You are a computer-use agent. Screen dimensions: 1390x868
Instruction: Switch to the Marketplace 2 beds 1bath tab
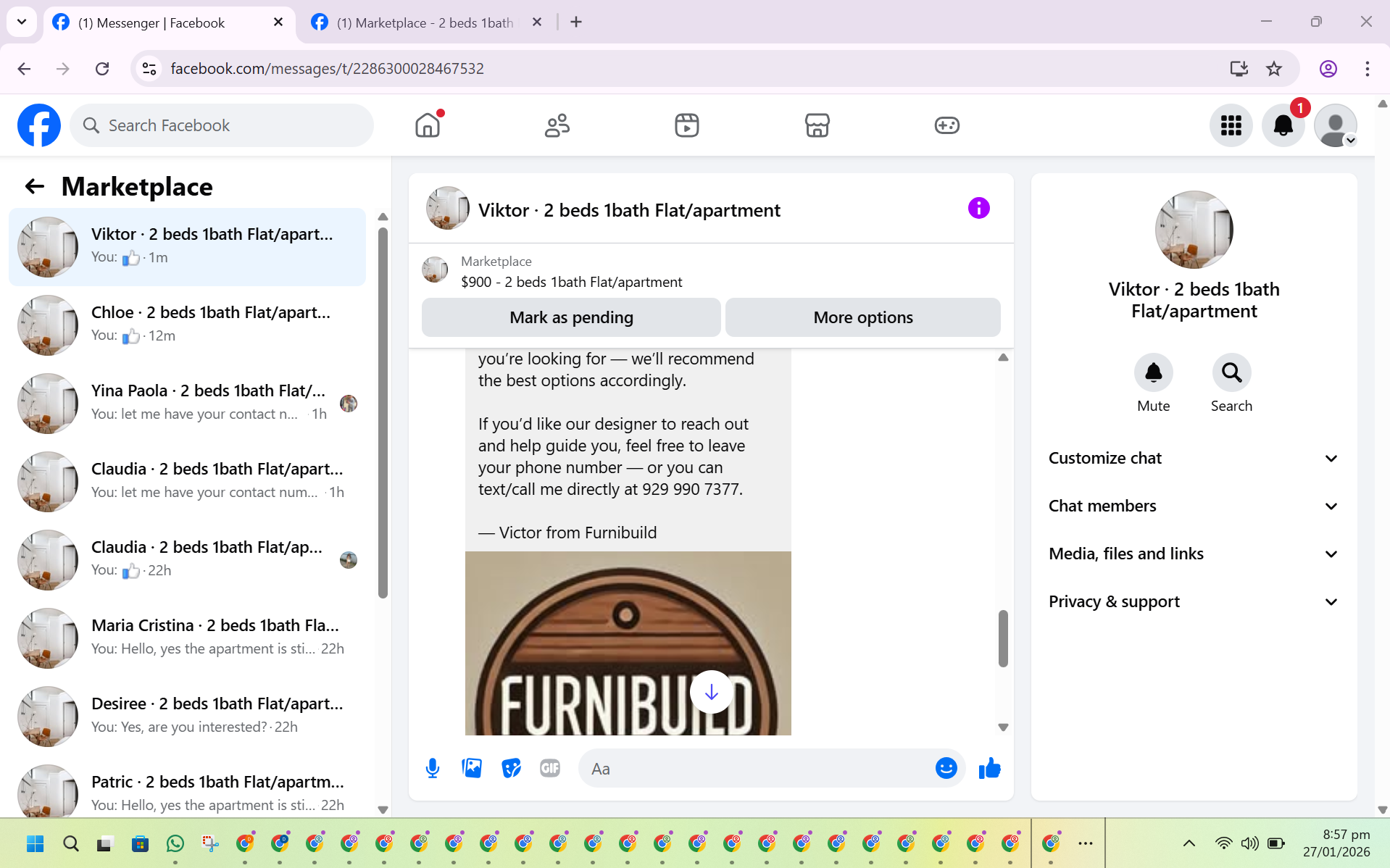click(428, 22)
